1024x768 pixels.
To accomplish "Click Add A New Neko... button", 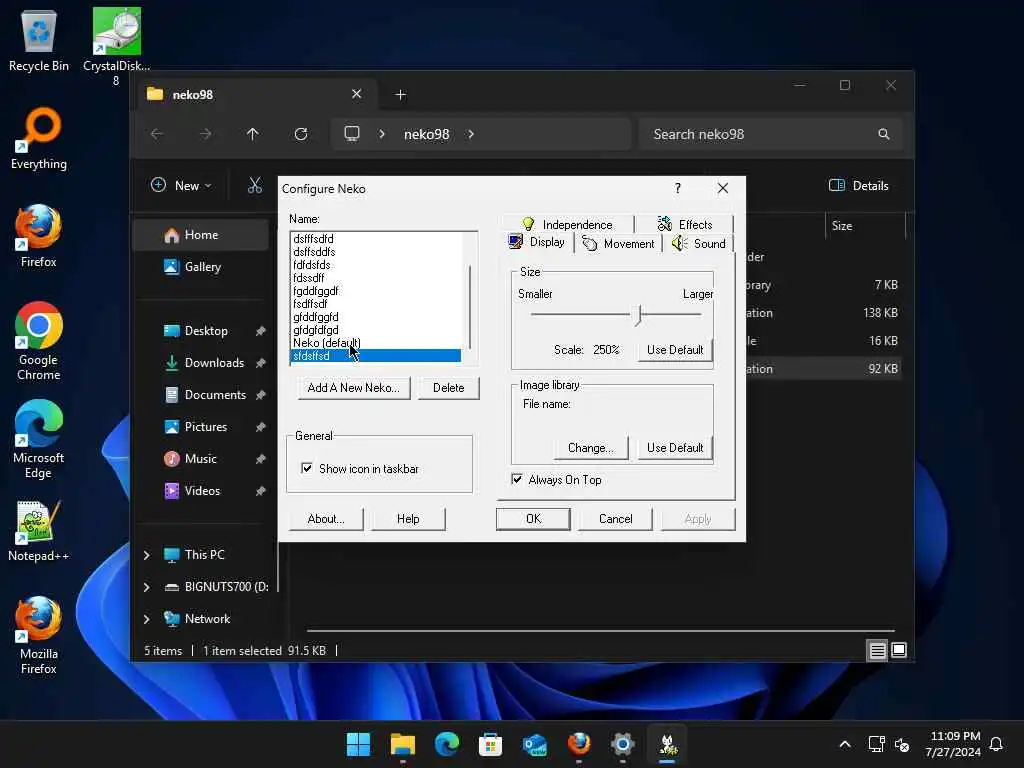I will point(353,387).
